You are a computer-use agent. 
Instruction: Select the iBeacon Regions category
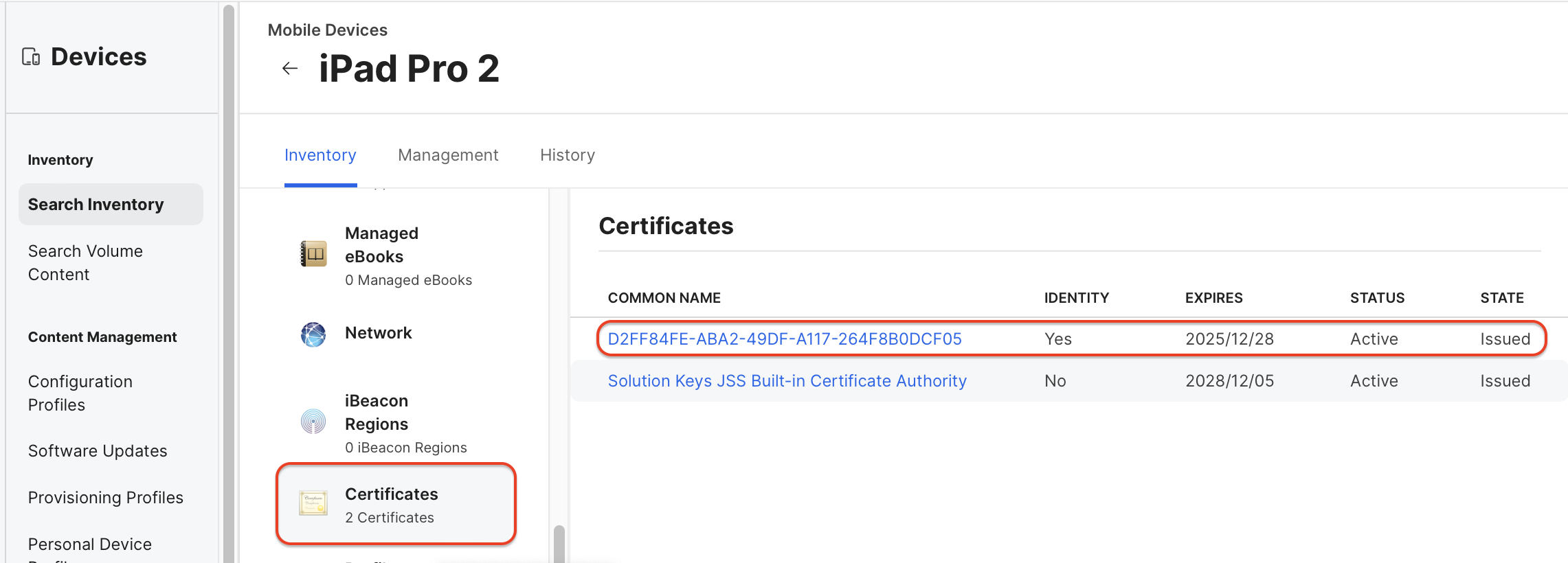pos(396,424)
